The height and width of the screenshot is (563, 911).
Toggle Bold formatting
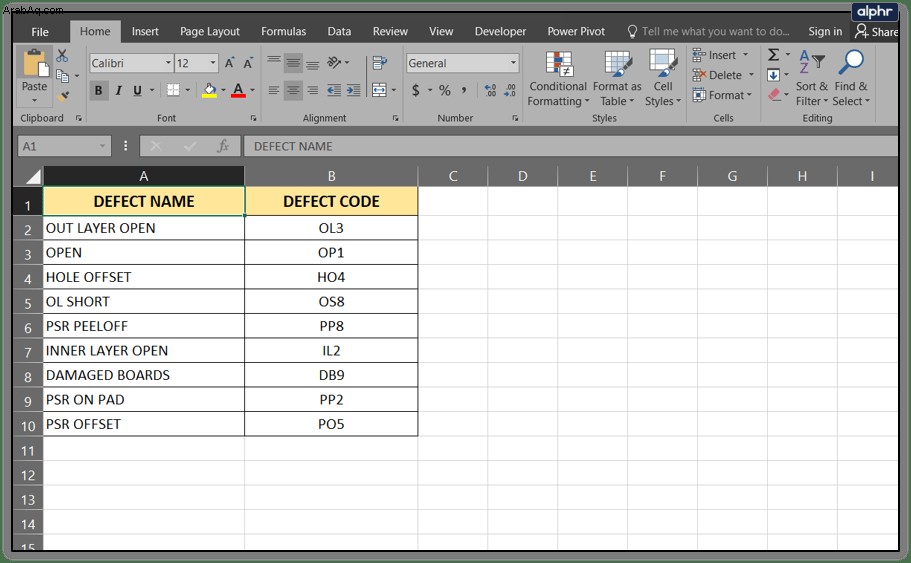pos(98,90)
